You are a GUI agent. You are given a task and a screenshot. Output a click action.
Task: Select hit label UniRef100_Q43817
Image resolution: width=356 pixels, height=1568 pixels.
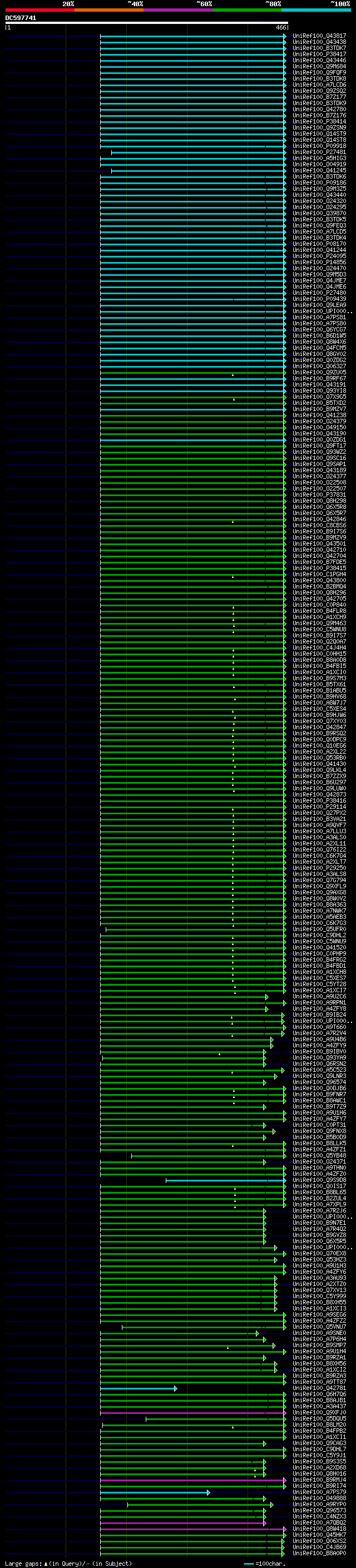tap(319, 36)
